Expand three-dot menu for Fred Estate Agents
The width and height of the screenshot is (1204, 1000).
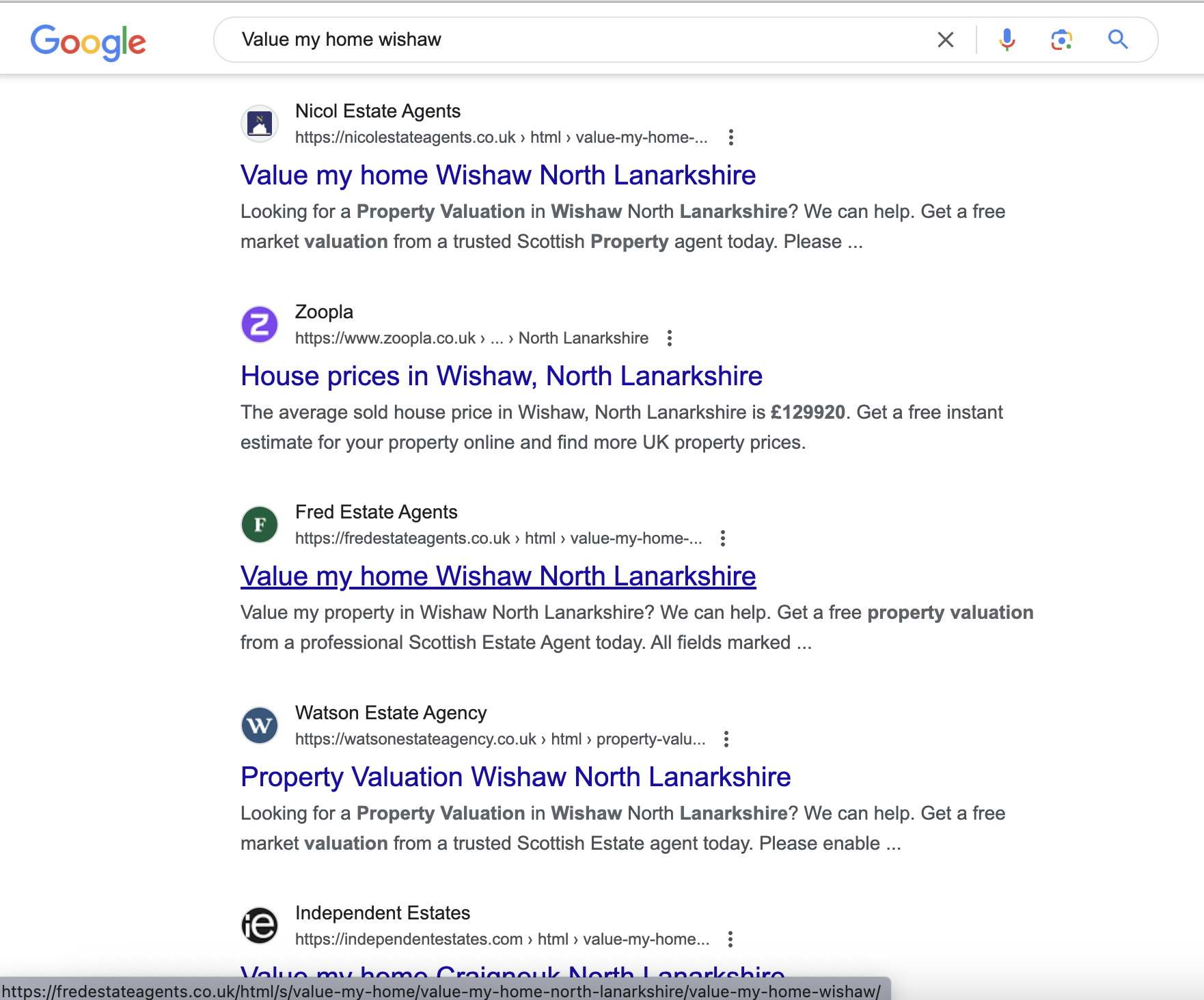pyautogui.click(x=723, y=538)
